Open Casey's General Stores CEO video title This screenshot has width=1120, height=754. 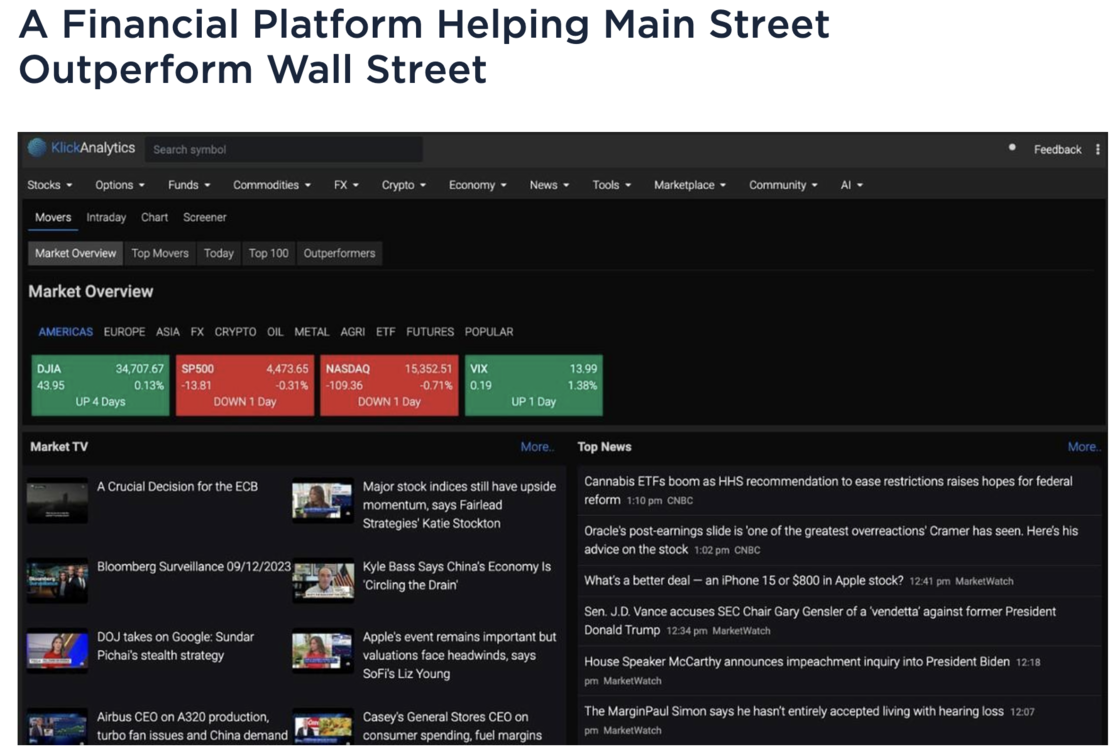click(452, 726)
